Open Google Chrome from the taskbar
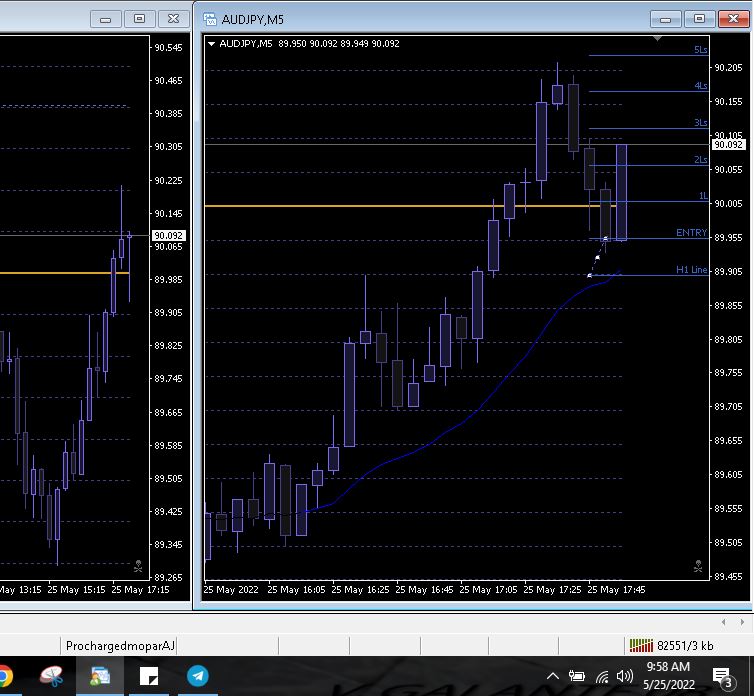This screenshot has width=754, height=696. pyautogui.click(x=4, y=677)
